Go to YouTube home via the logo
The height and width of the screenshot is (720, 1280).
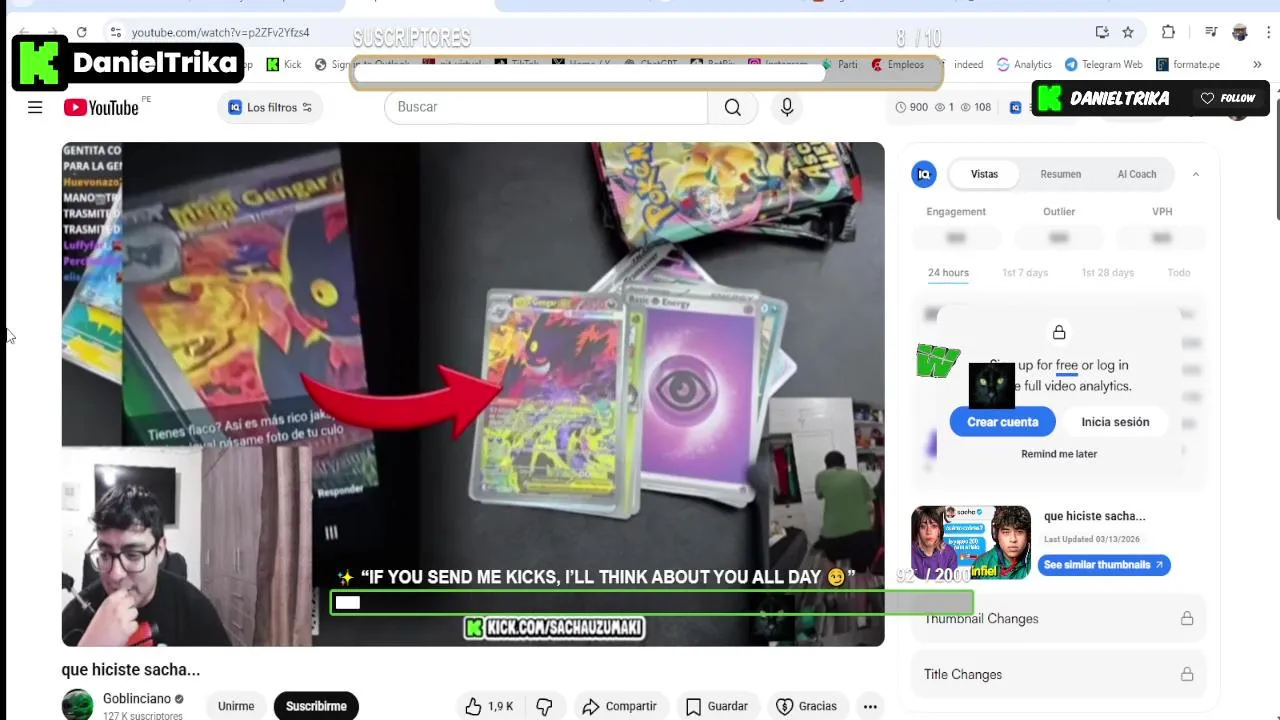tap(103, 107)
